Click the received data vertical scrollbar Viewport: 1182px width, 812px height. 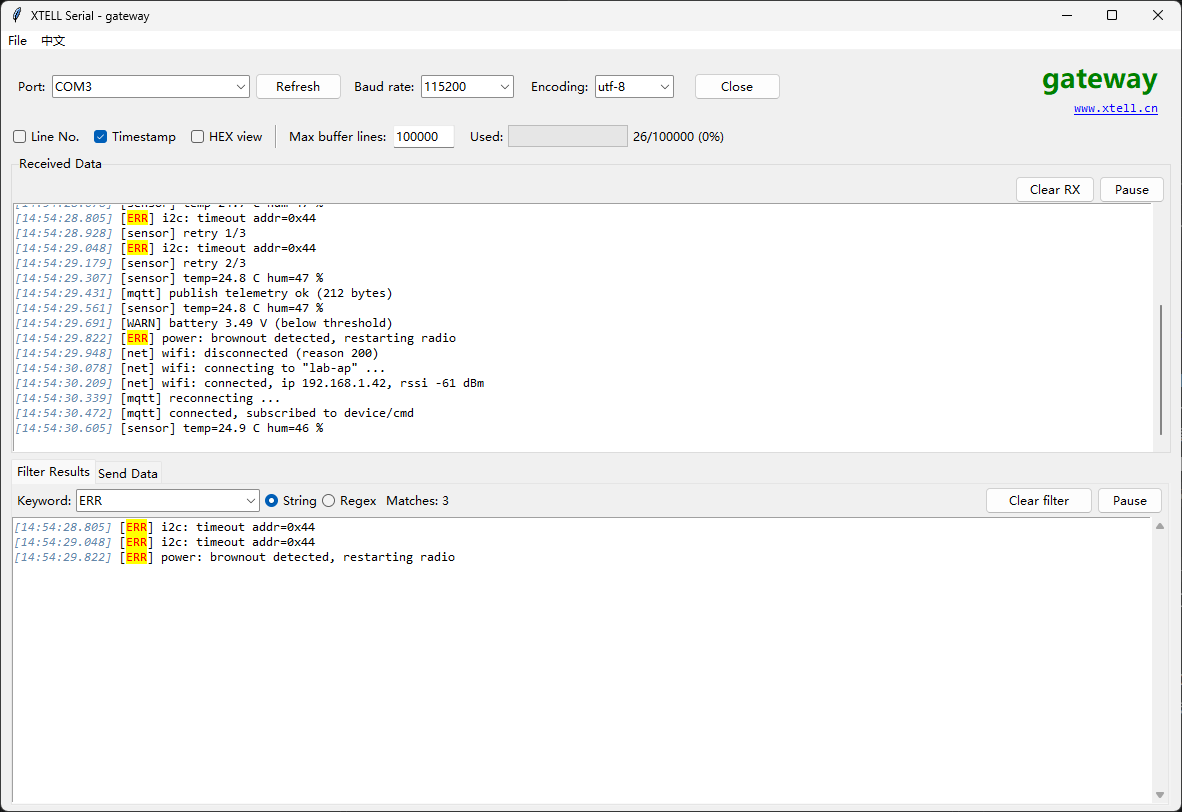[x=1161, y=369]
